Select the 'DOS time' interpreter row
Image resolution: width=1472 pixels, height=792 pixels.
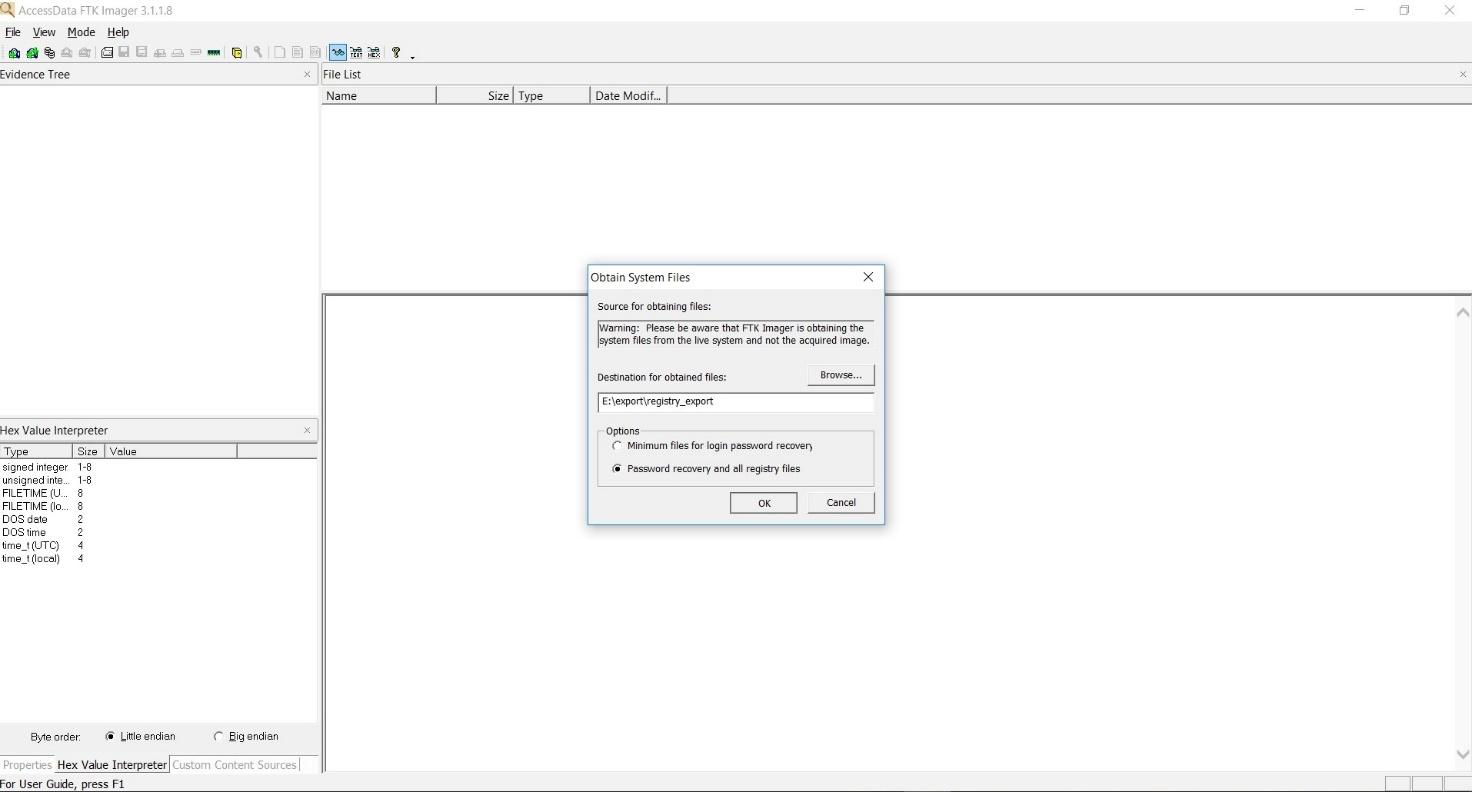158,532
